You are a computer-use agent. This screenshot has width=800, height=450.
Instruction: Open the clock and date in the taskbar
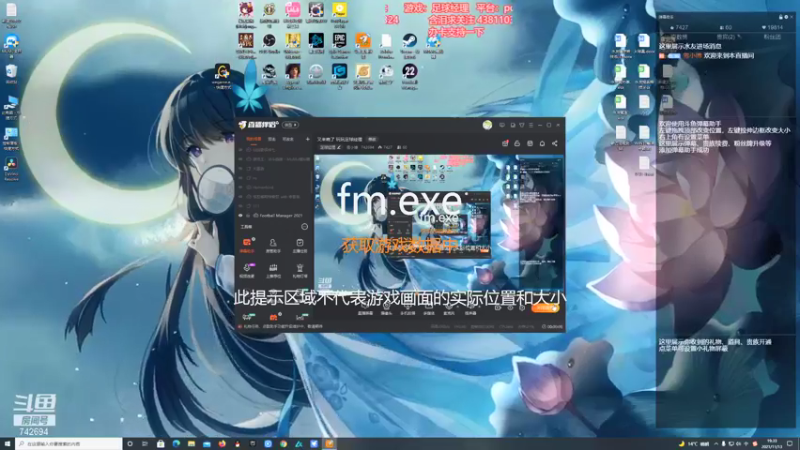click(771, 443)
